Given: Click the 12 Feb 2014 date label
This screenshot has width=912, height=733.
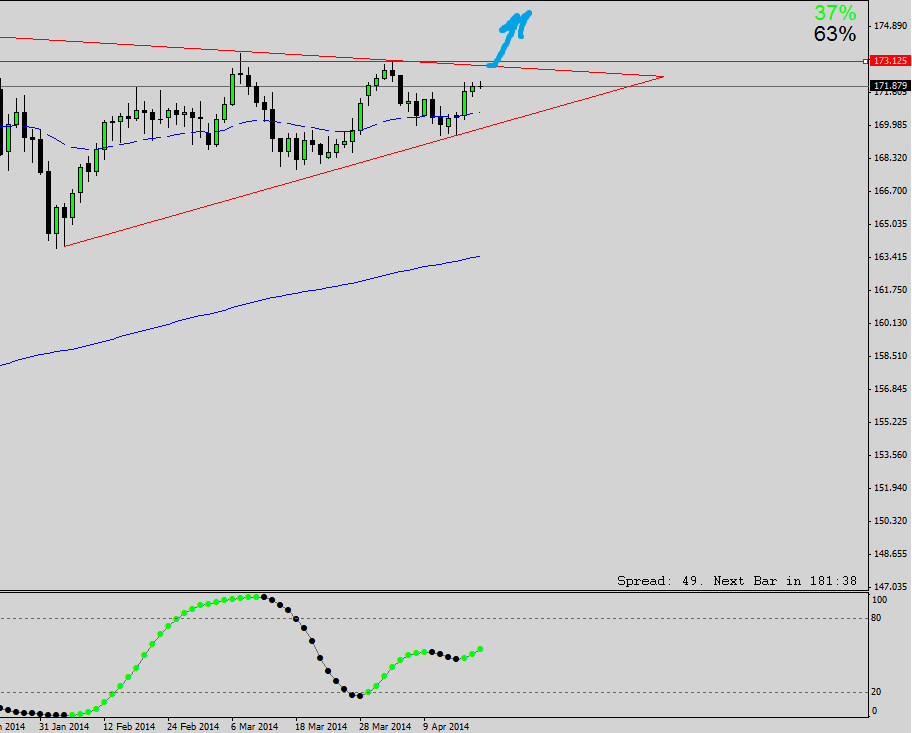Looking at the screenshot, I should tap(129, 727).
